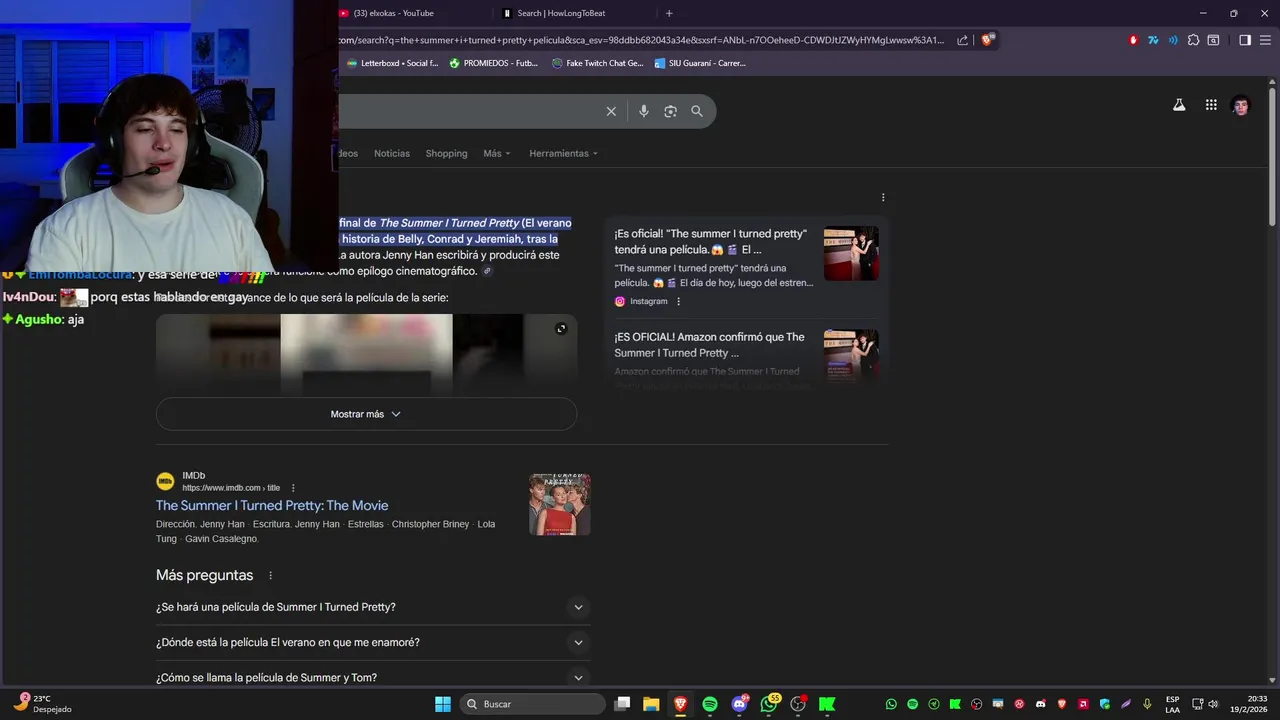Open the Letterboxd bookmark
The height and width of the screenshot is (720, 1280).
click(392, 63)
